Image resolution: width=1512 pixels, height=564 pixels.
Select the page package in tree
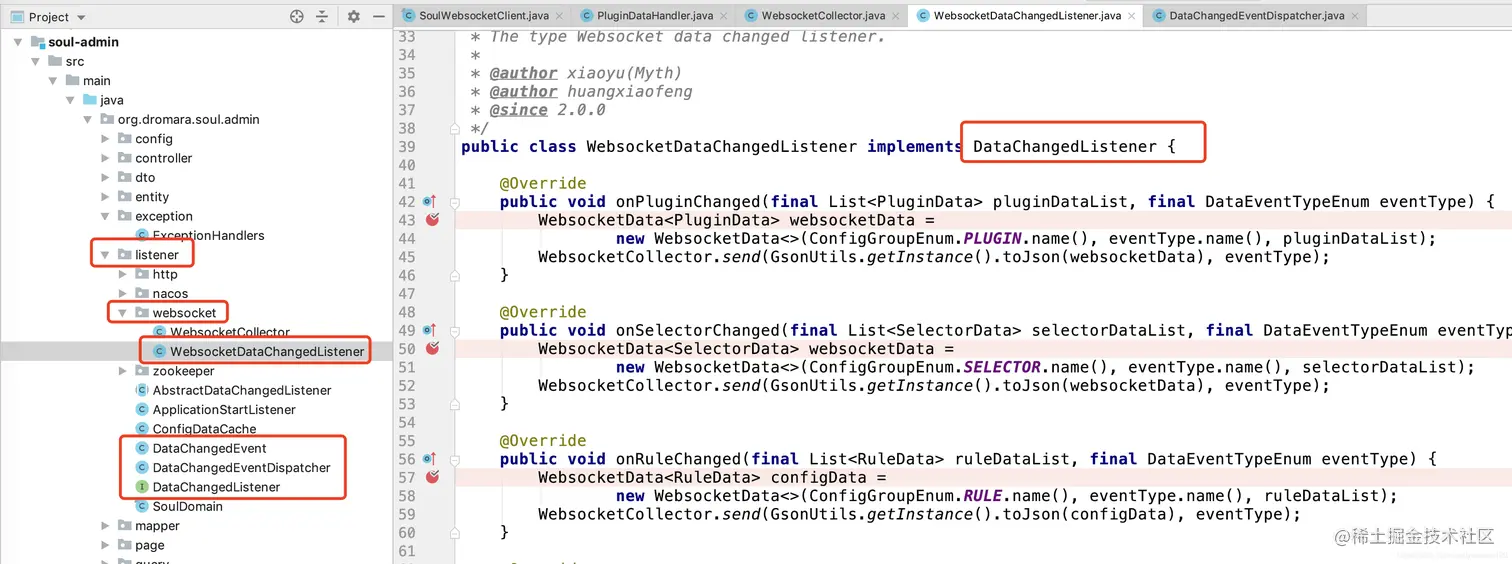[x=150, y=545]
